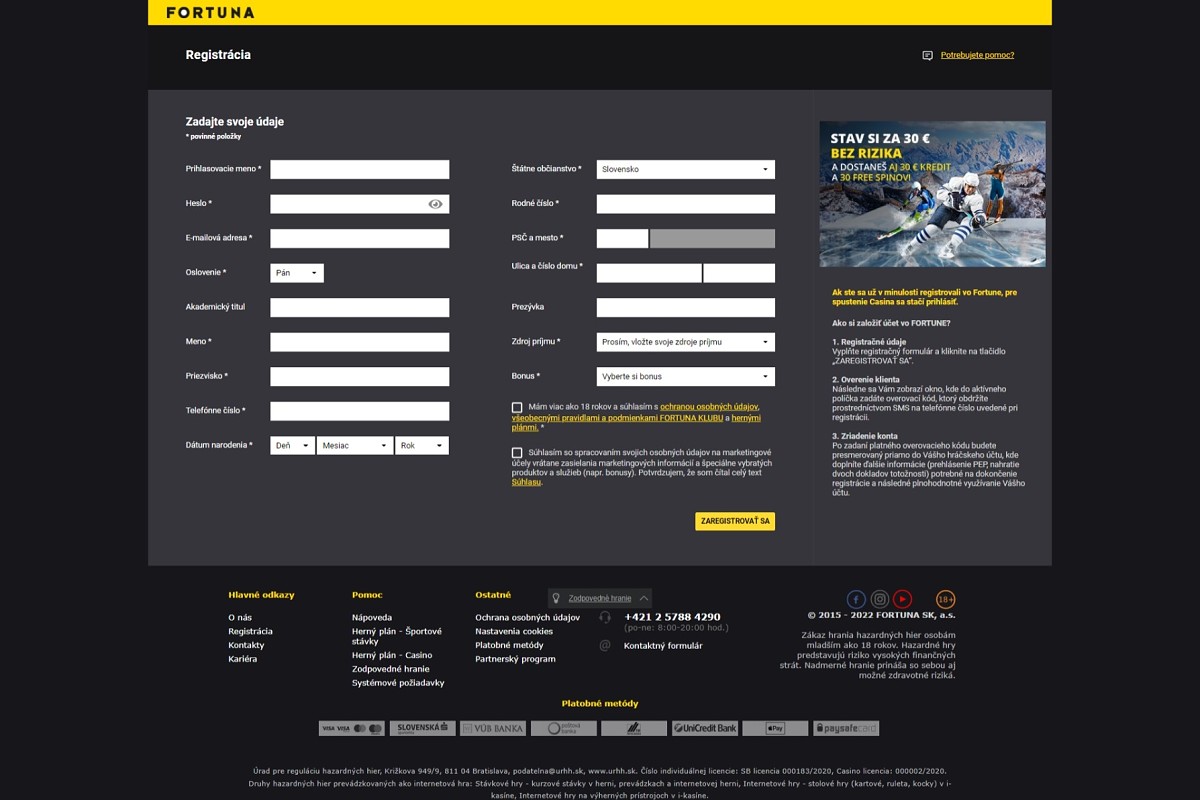Show password using the eye icon
The height and width of the screenshot is (800, 1200).
coord(435,204)
